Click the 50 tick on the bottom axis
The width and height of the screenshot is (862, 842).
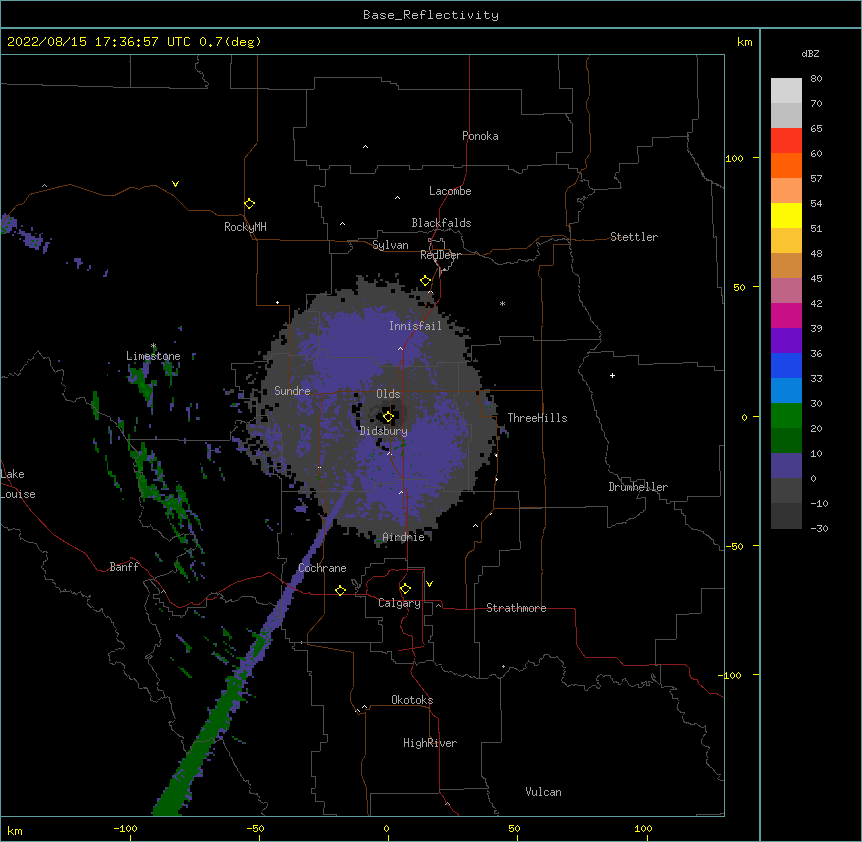tap(514, 828)
